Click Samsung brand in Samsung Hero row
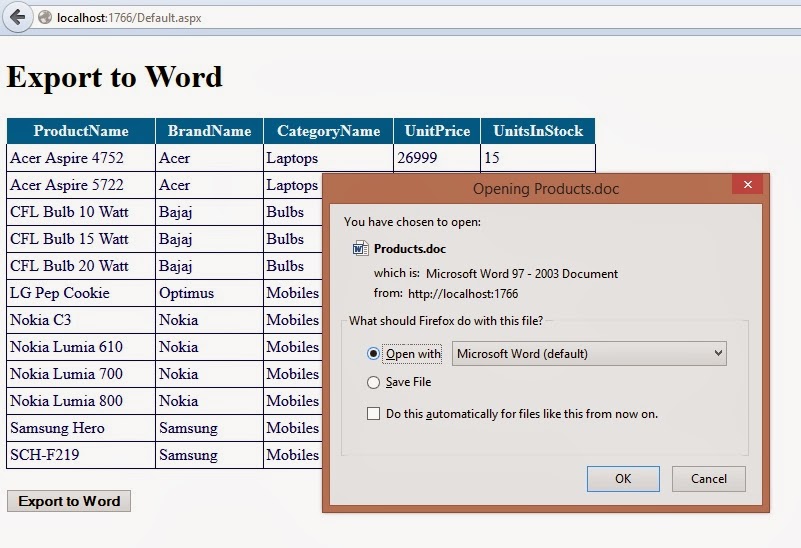 pyautogui.click(x=209, y=428)
